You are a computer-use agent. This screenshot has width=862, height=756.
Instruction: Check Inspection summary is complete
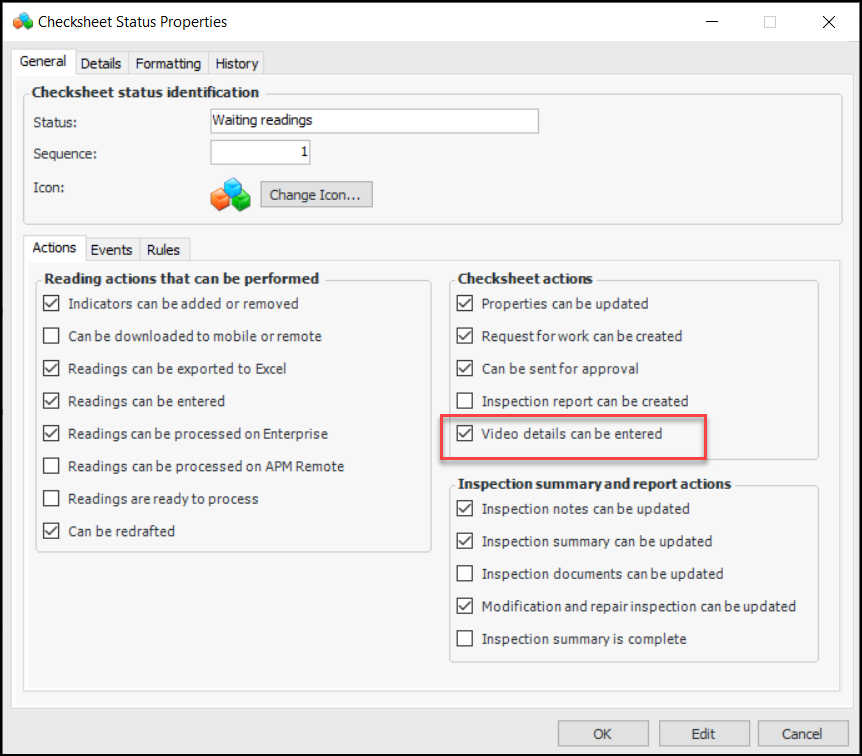point(465,638)
